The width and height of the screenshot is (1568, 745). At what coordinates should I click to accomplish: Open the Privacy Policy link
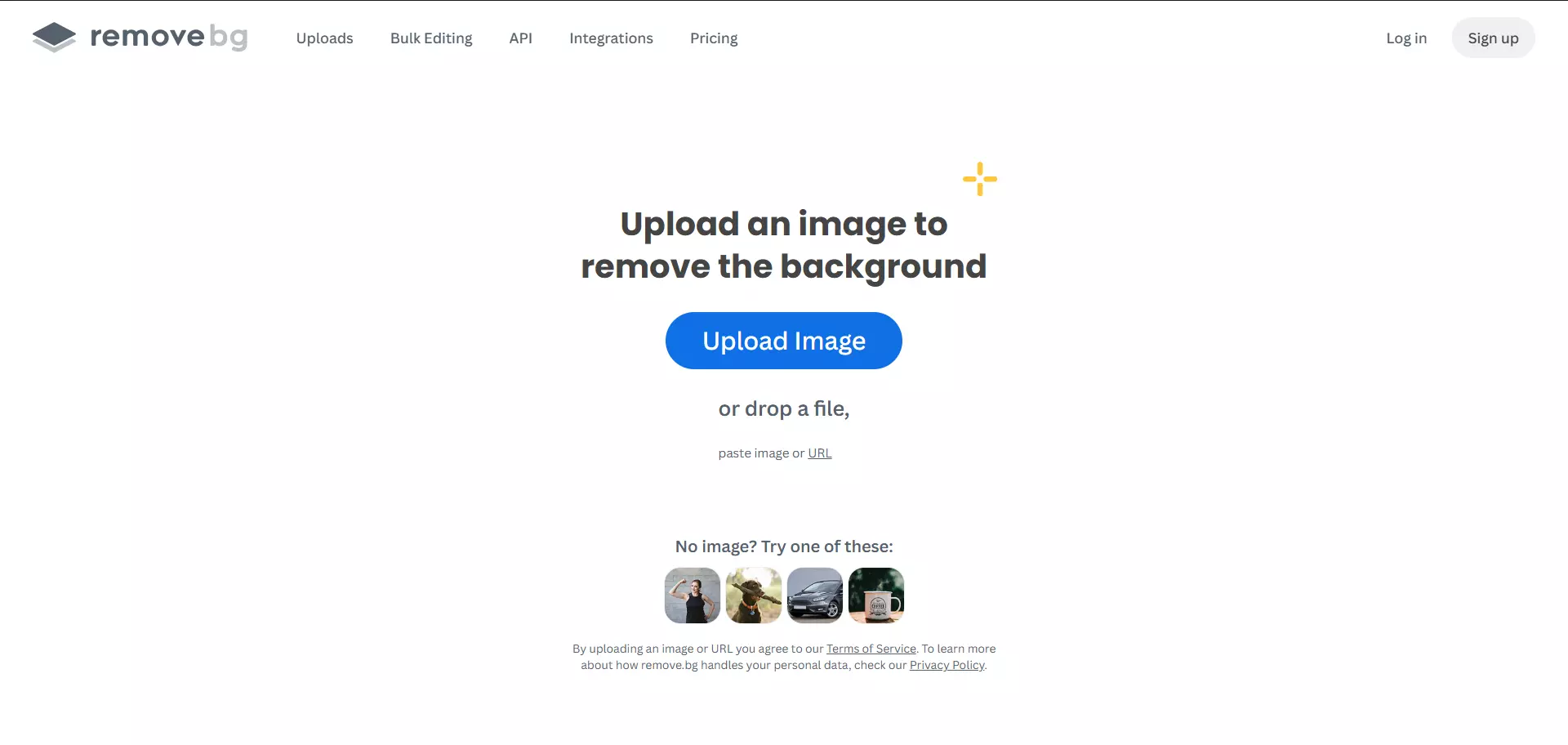[x=947, y=665]
